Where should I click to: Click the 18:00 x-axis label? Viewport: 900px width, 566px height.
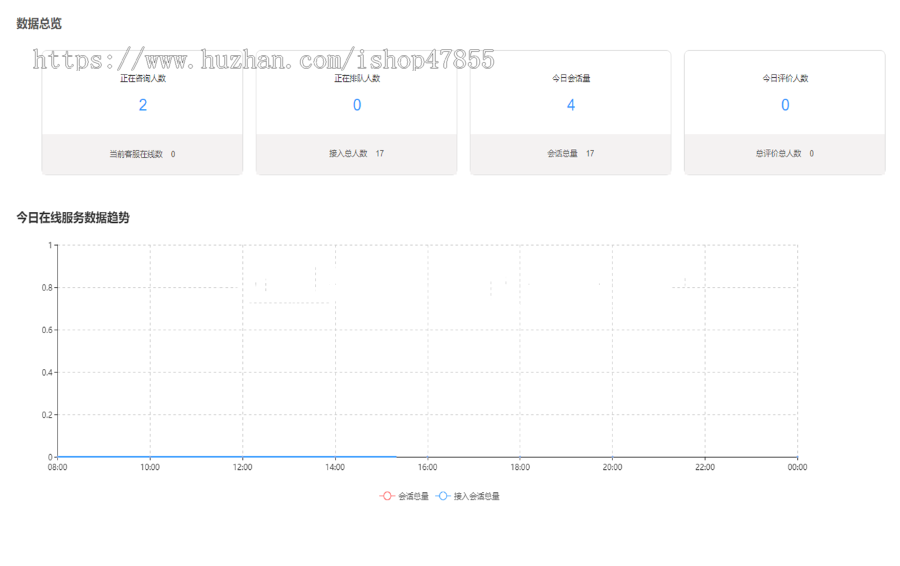click(520, 467)
